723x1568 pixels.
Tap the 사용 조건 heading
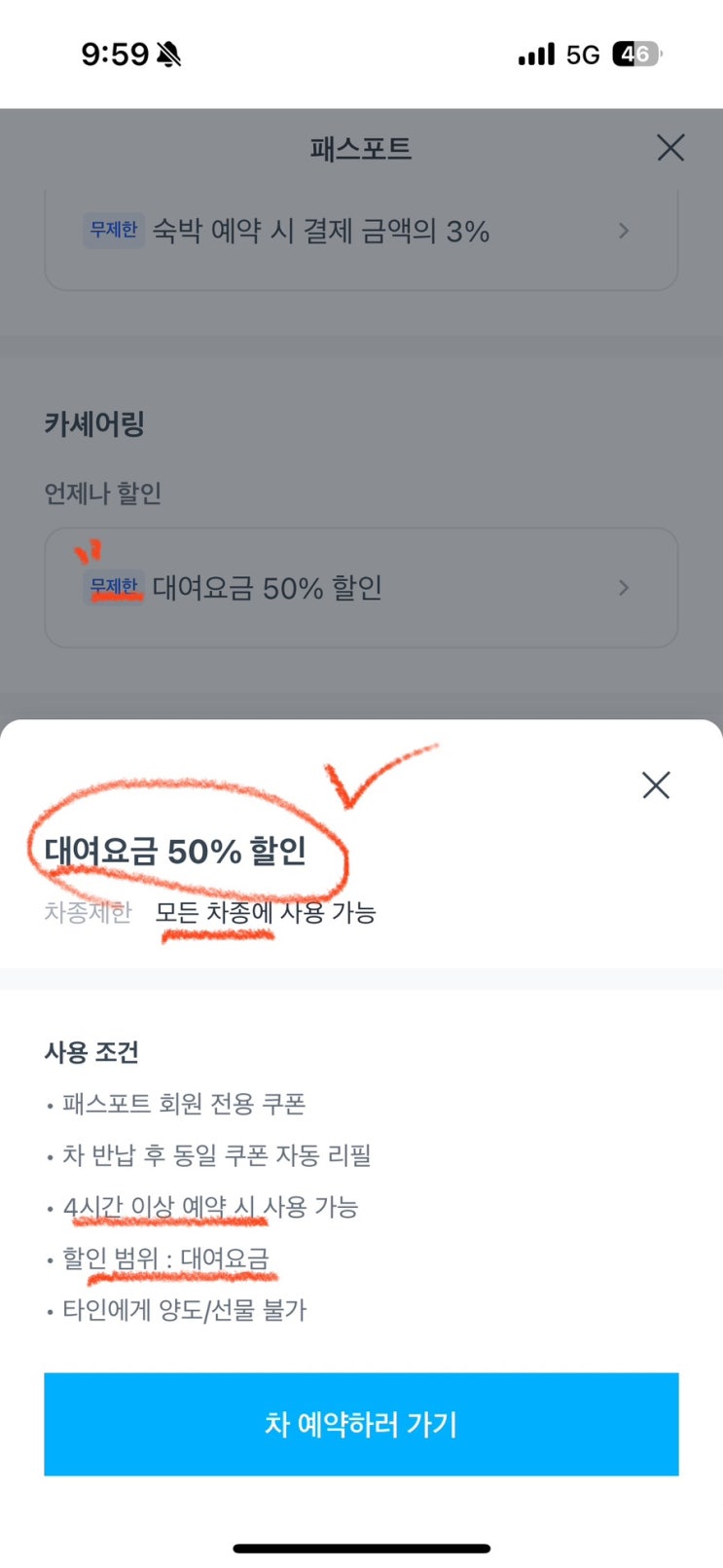pyautogui.click(x=91, y=1052)
